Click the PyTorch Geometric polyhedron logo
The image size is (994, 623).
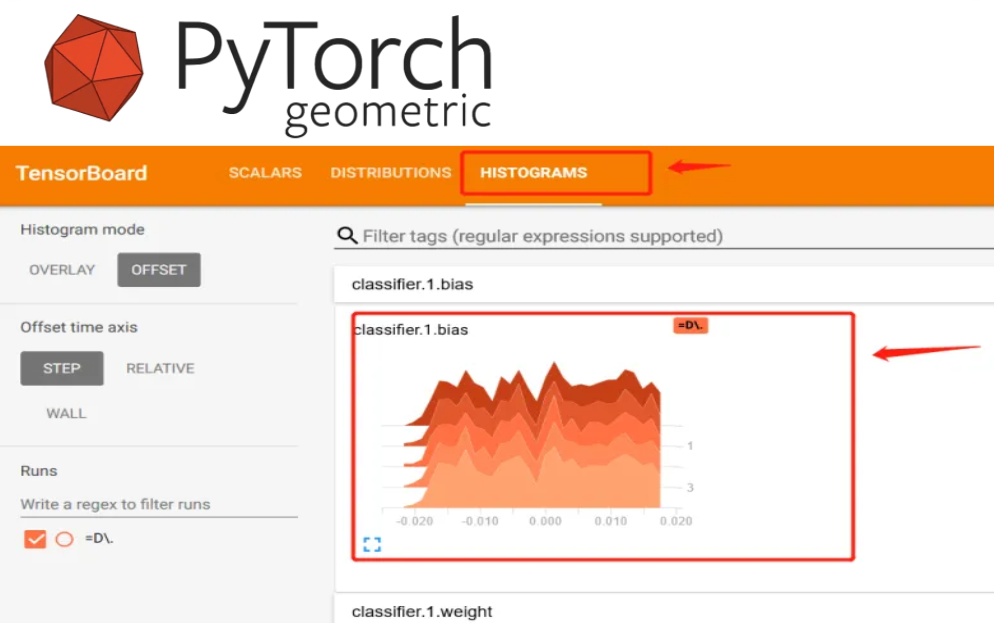[94, 67]
